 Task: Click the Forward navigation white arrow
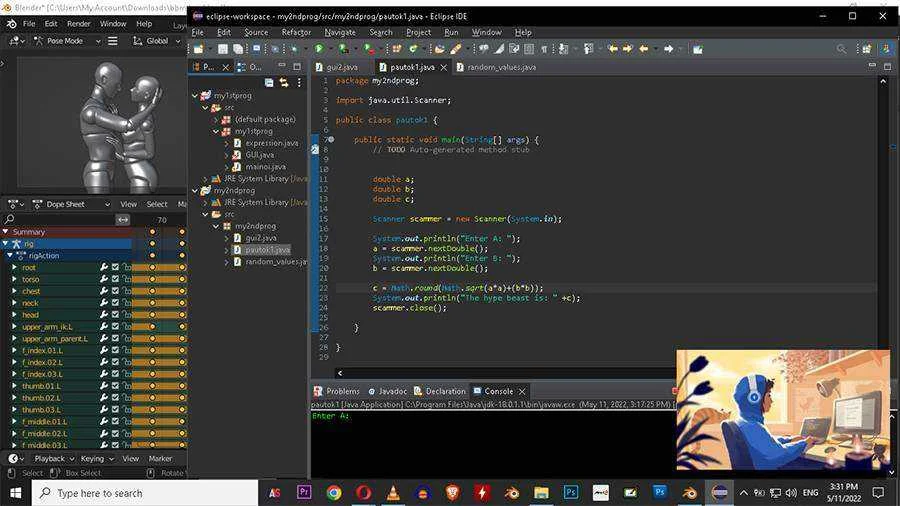(669, 49)
